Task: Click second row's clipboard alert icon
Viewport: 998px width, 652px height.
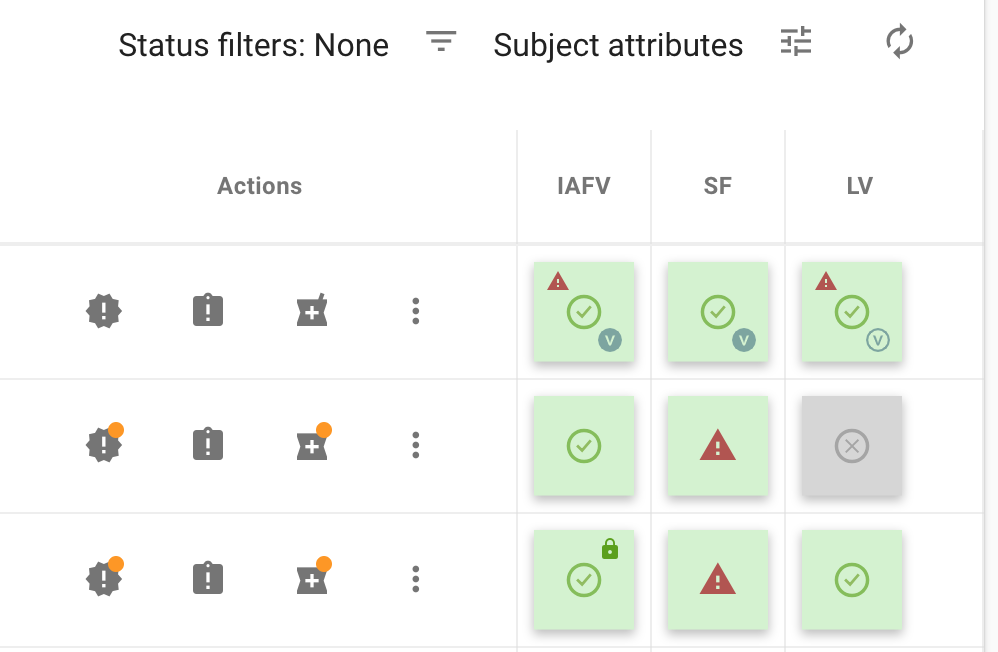Action: click(x=208, y=445)
